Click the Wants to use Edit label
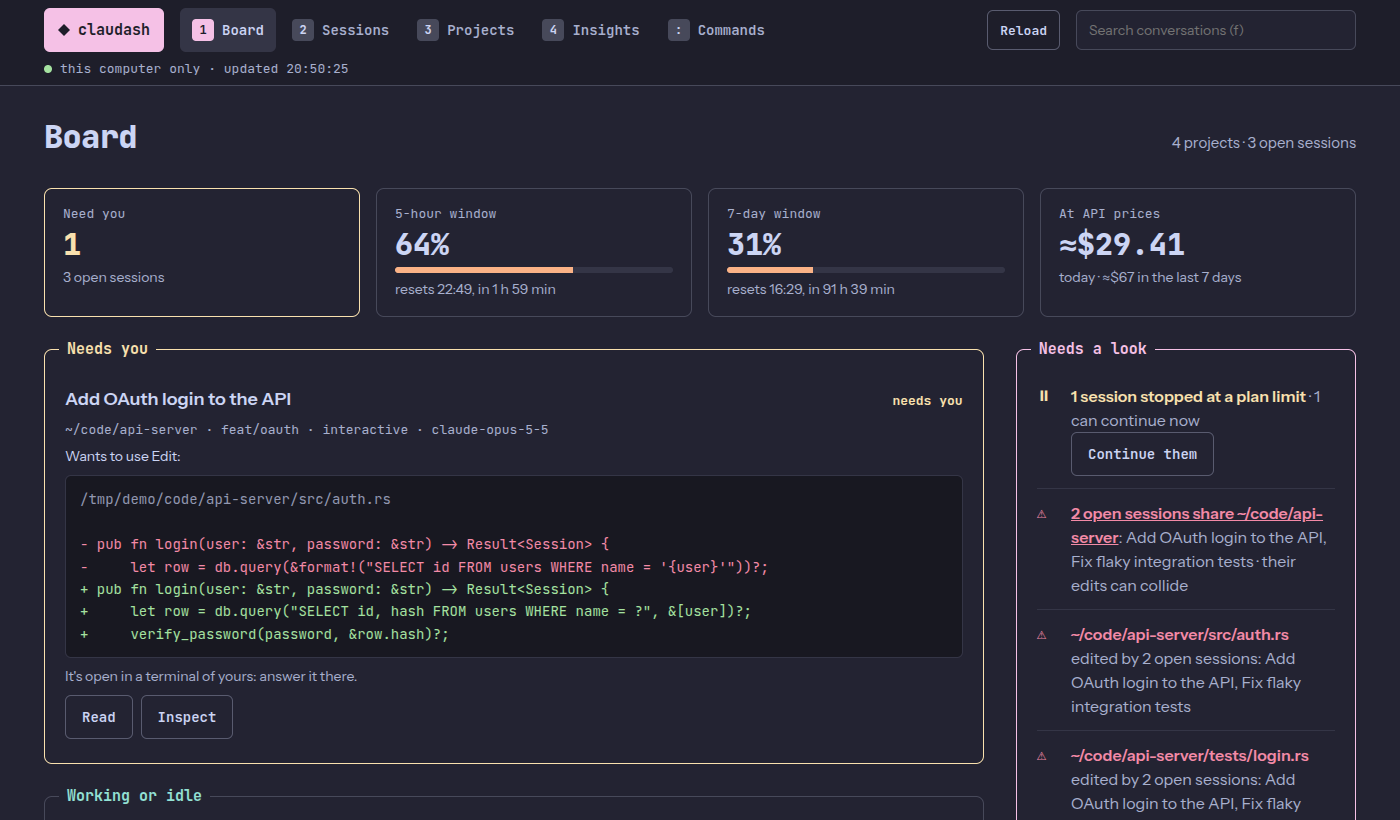The width and height of the screenshot is (1400, 820). click(x=122, y=456)
